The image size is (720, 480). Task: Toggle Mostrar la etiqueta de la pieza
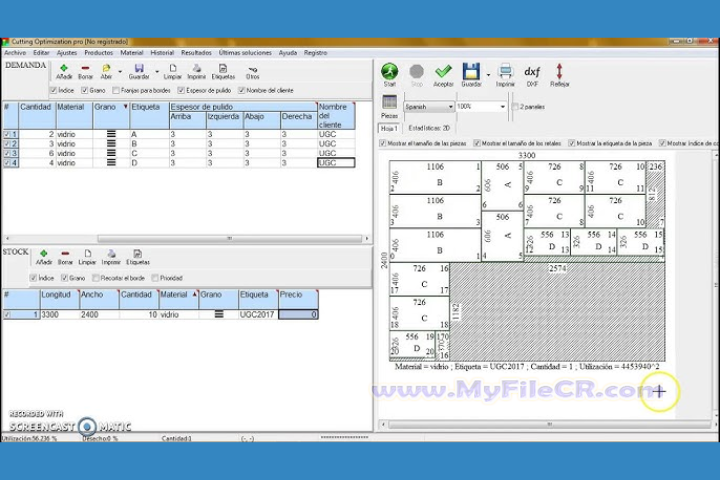point(572,143)
